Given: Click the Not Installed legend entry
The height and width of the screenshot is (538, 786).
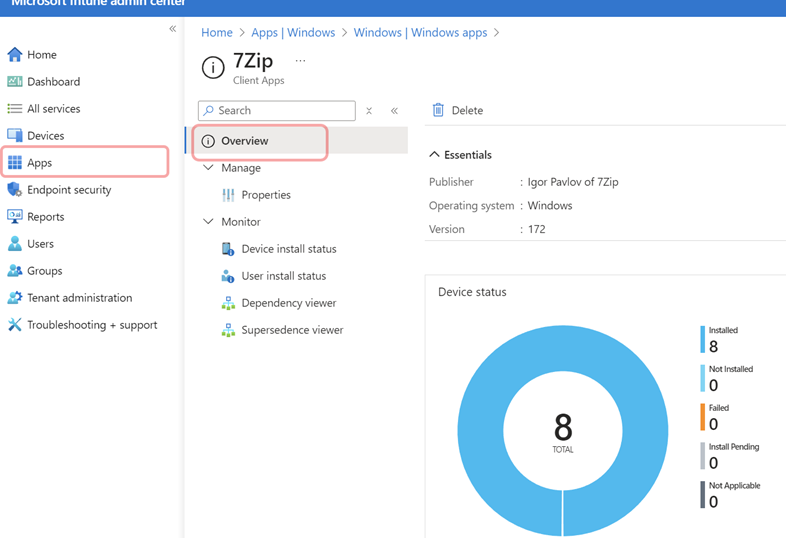Looking at the screenshot, I should [727, 378].
